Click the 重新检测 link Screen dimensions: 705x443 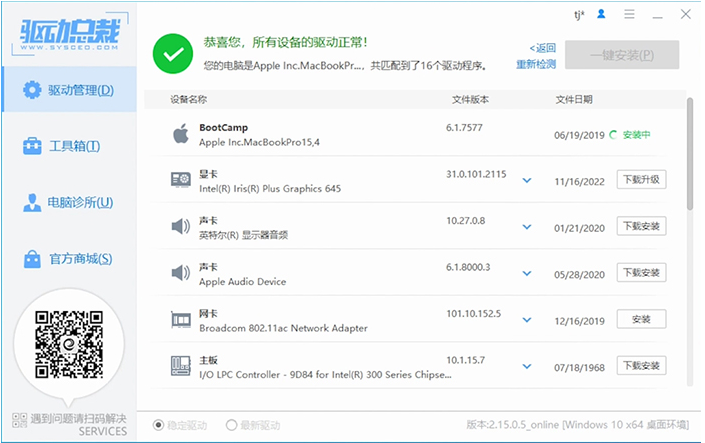[536, 64]
